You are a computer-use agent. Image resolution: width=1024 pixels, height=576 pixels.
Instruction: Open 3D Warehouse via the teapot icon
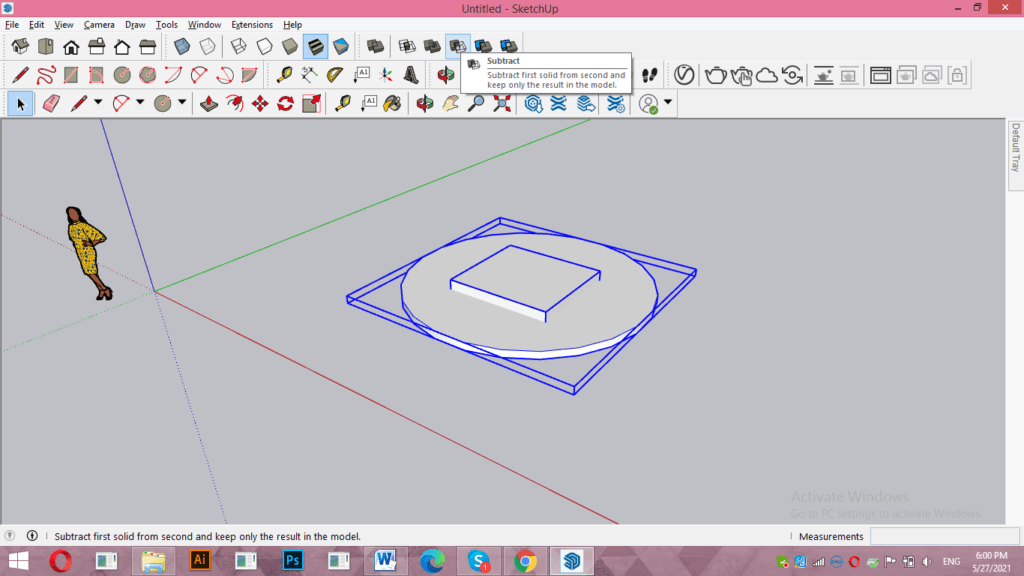(x=717, y=76)
